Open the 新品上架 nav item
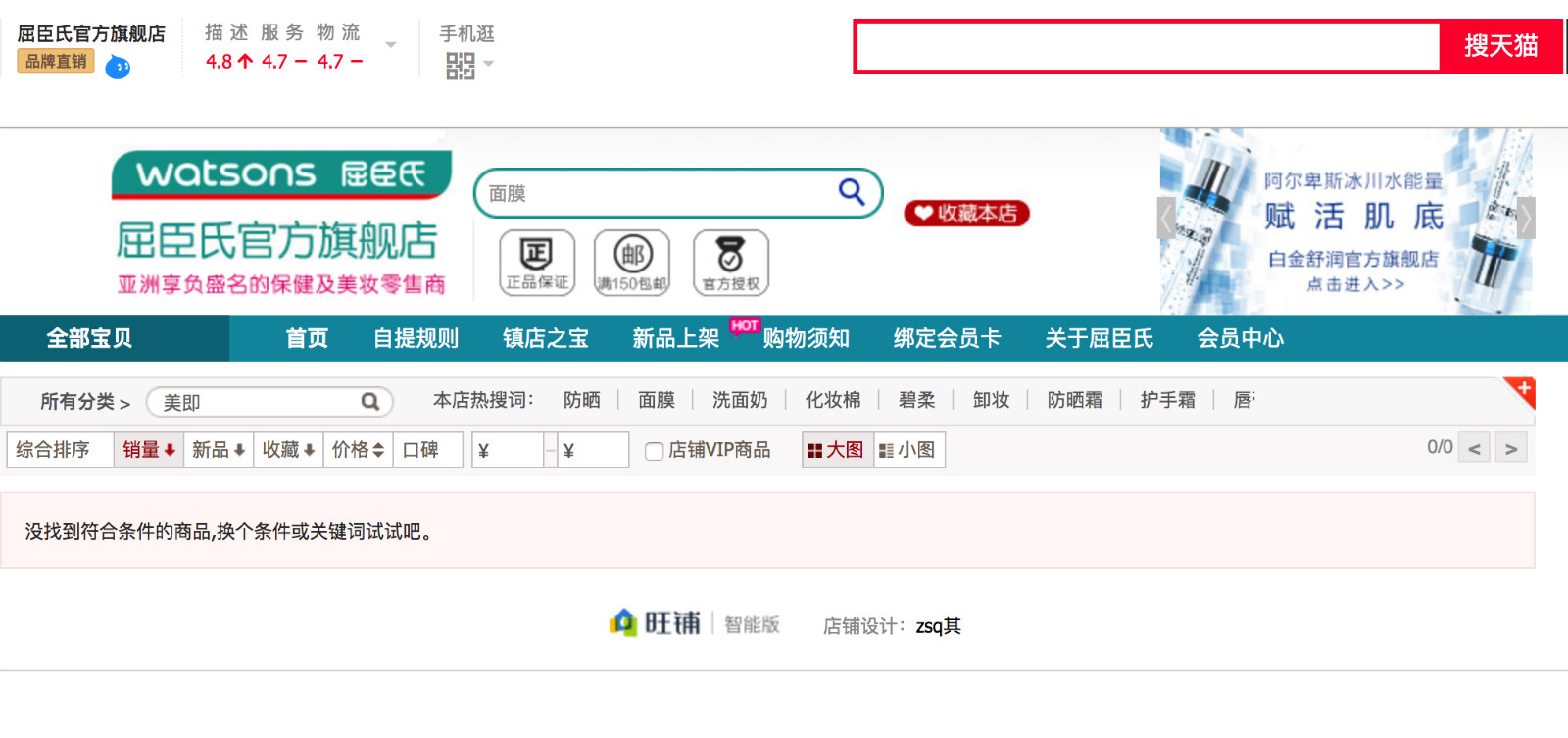The image size is (1568, 738). [x=675, y=338]
